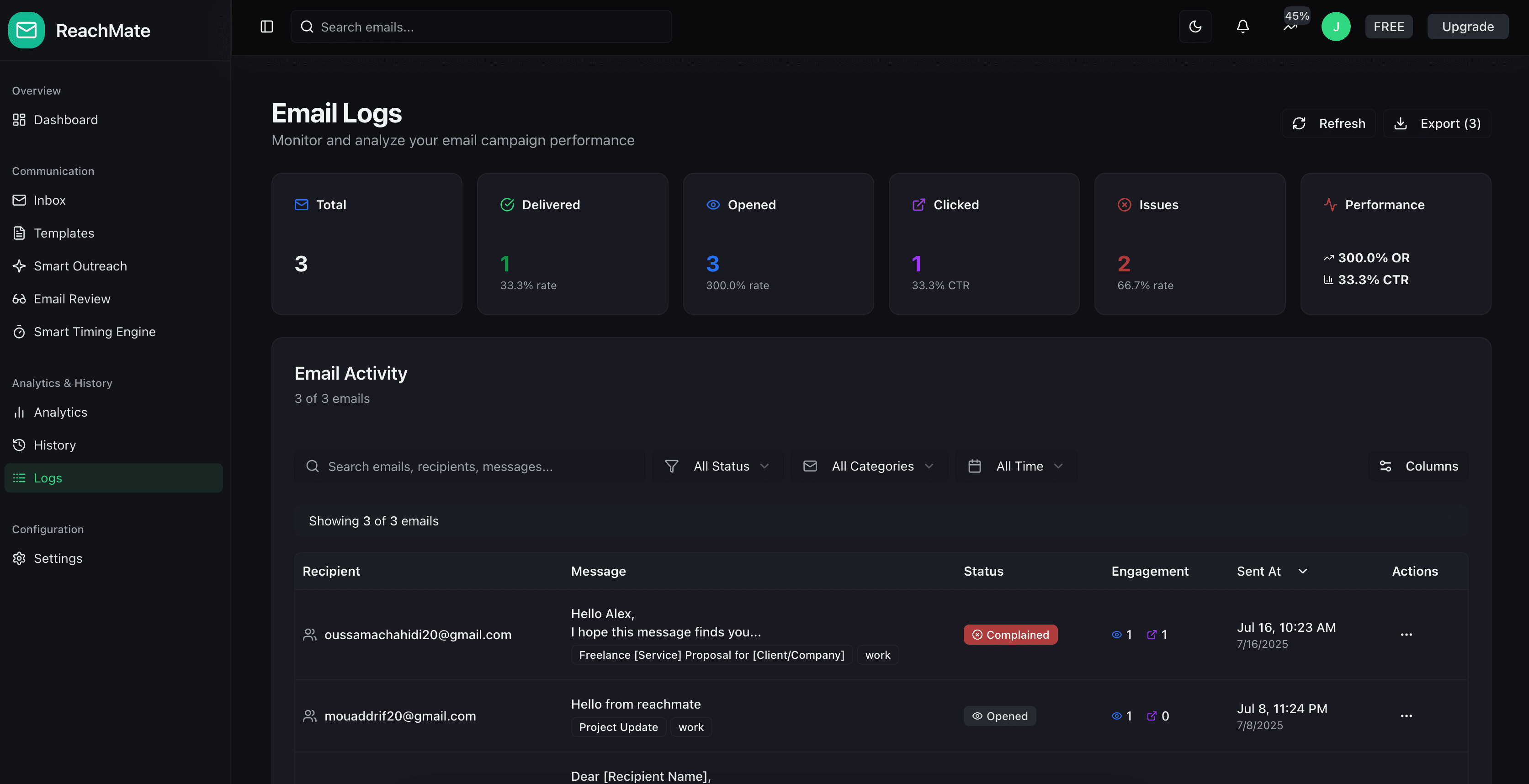Click the Recipient column header
The height and width of the screenshot is (784, 1529).
click(331, 572)
